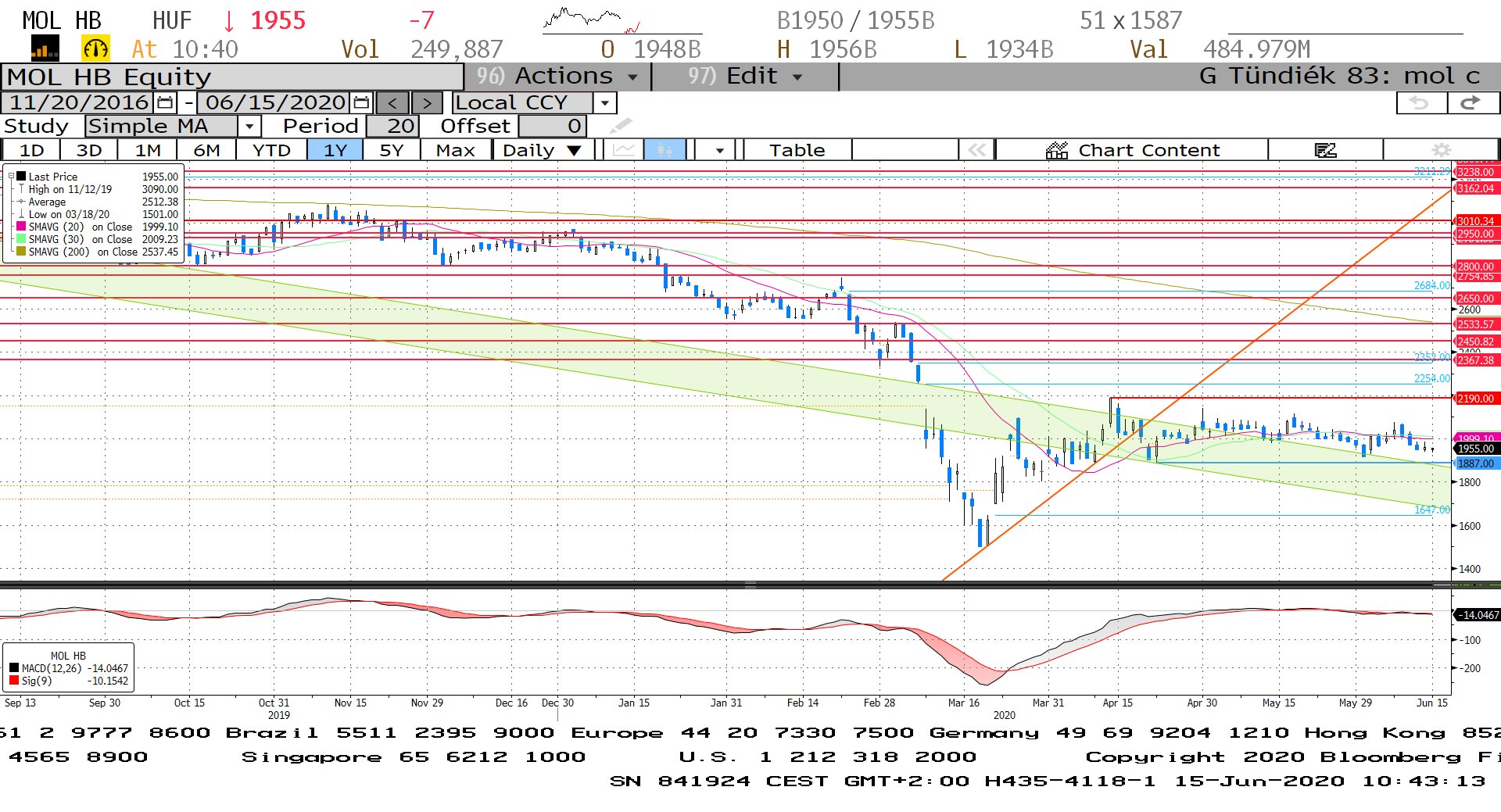Open the end date calendar picker

coord(361,102)
